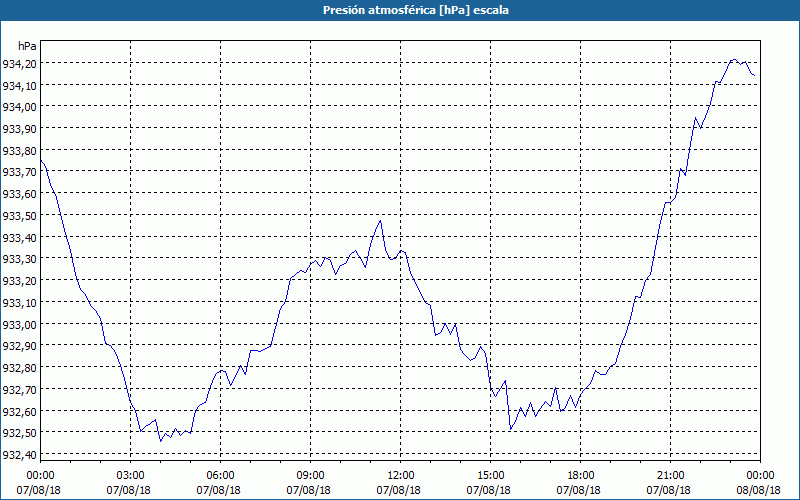This screenshot has width=800, height=500.
Task: Select the 934,10 y-axis value
Action: pos(19,85)
